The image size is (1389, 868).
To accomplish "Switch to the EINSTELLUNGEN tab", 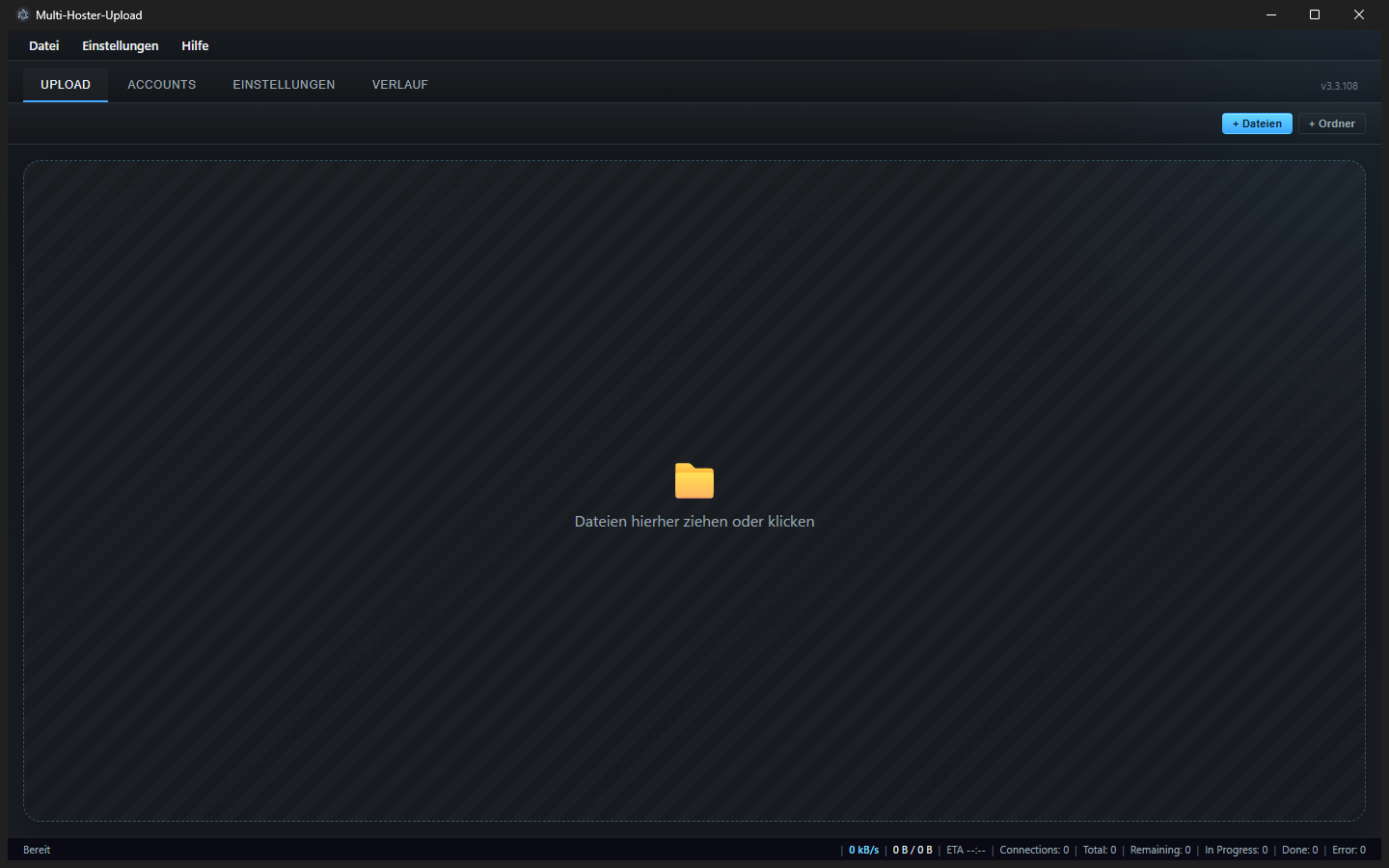I will tap(285, 85).
